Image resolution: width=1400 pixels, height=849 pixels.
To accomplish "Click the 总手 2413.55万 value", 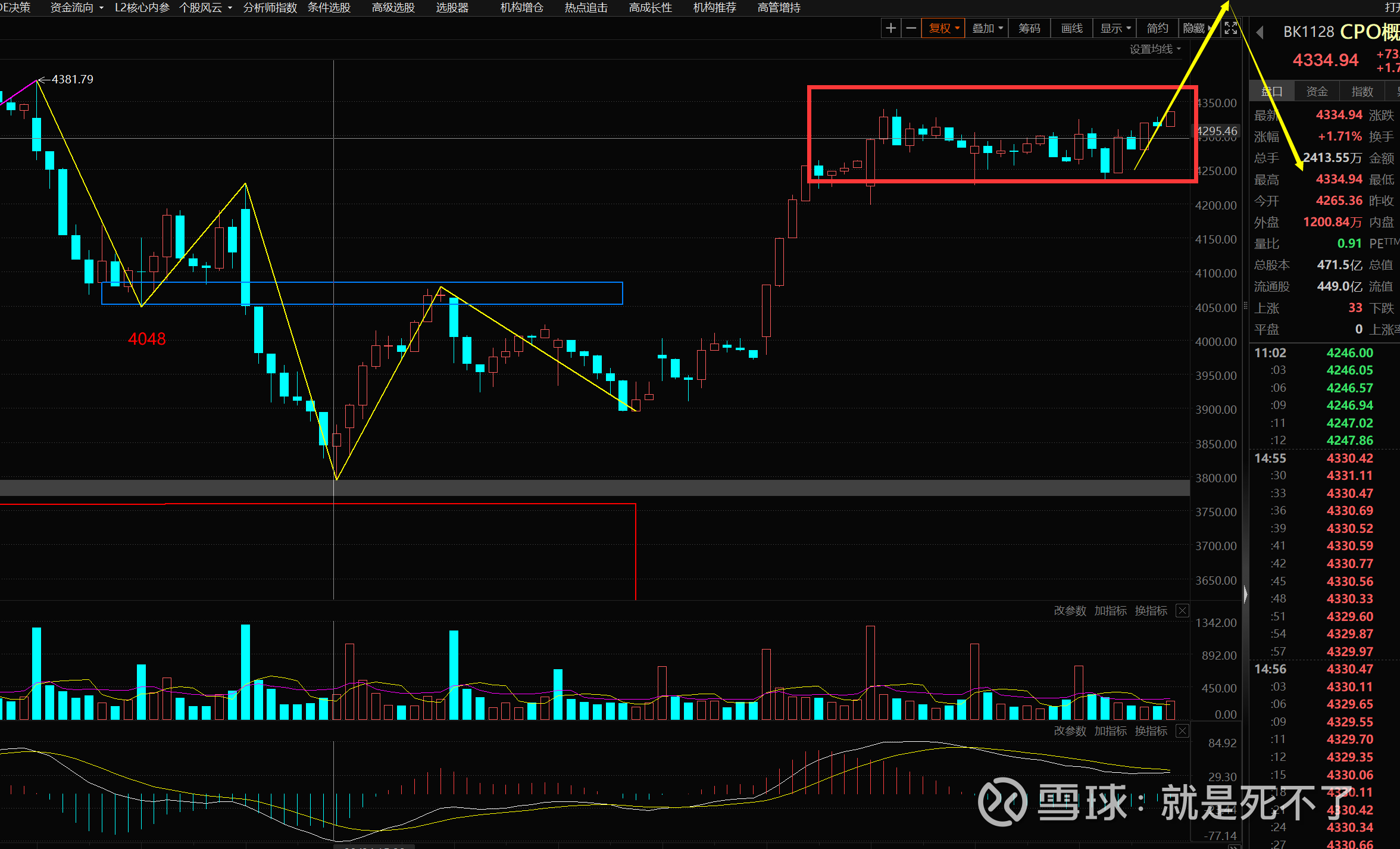I will [1332, 158].
